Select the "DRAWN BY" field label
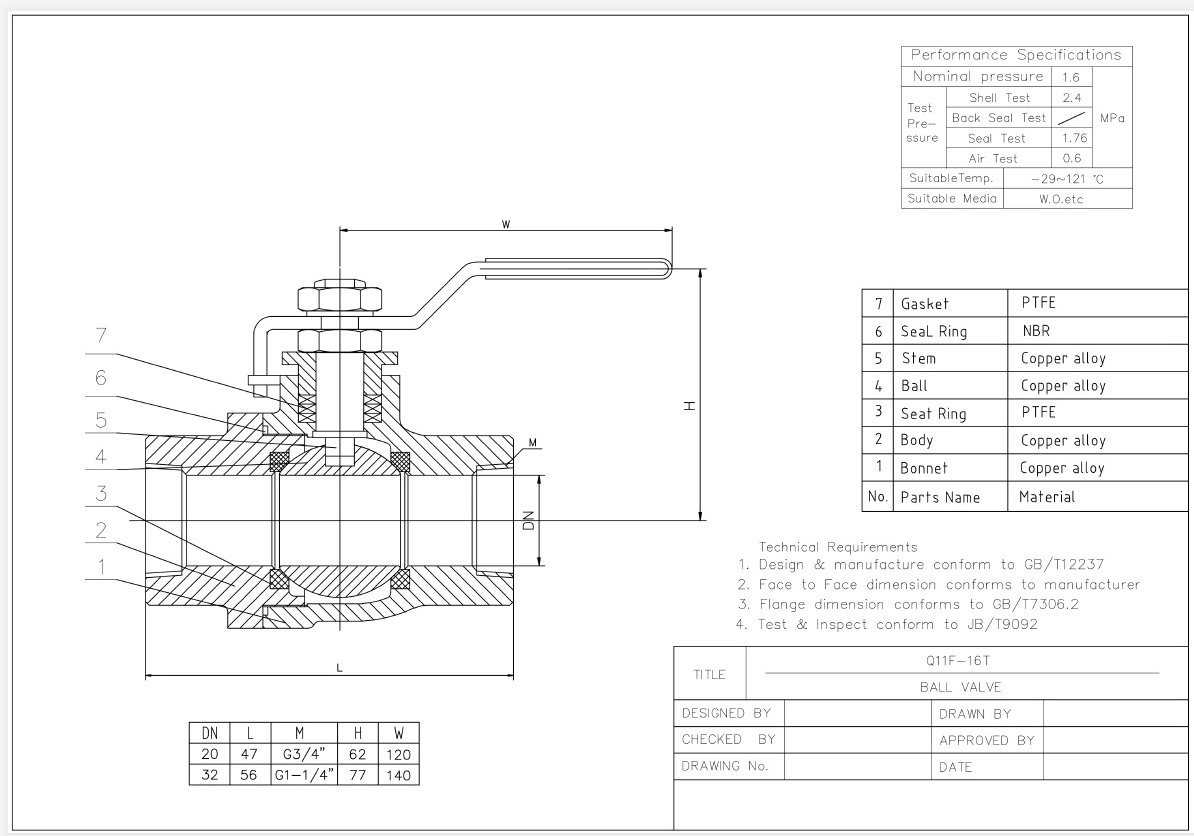1194x836 pixels. [x=975, y=714]
